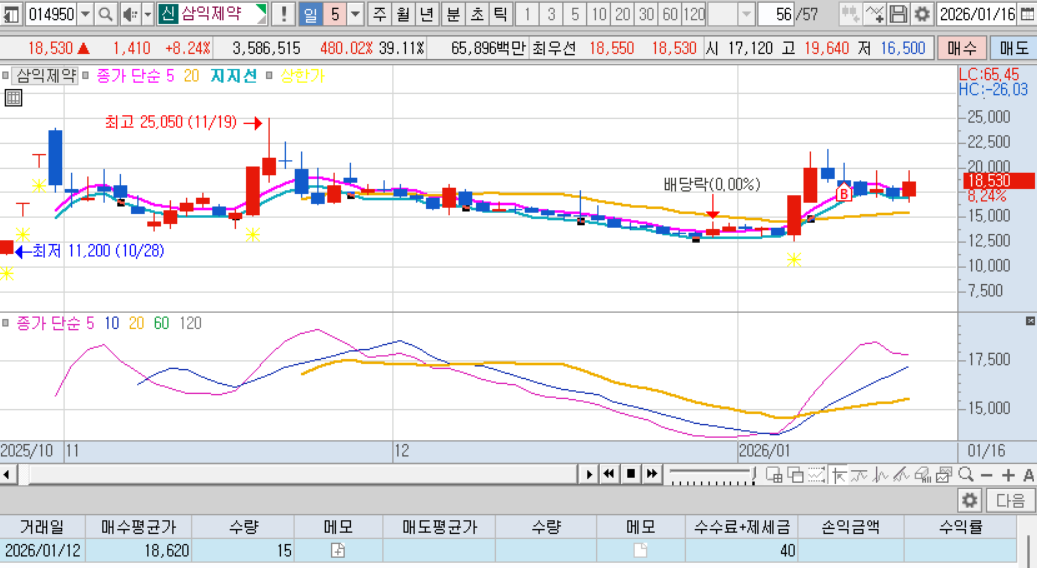Screen dimensions: 1037x568
Task: Click the eraser tool icon
Action: point(923,475)
